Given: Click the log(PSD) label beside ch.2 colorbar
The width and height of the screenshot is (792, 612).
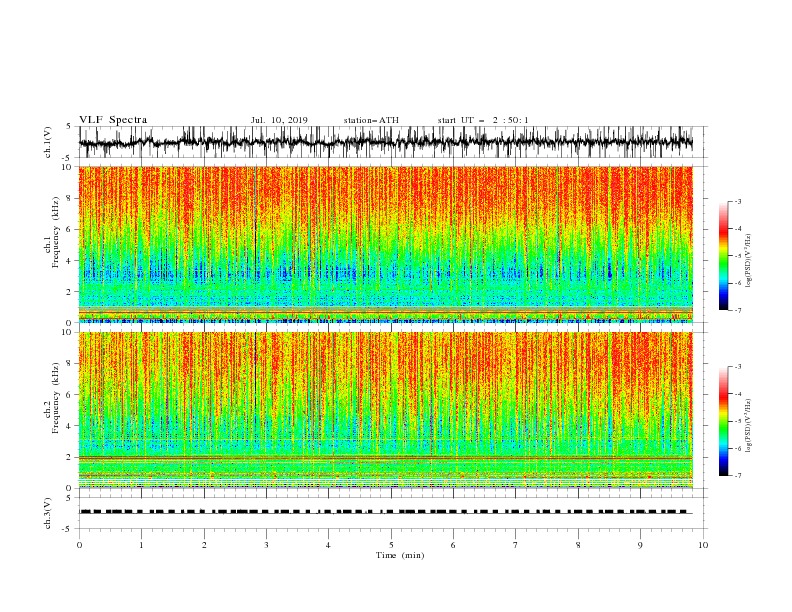Looking at the screenshot, I should pyautogui.click(x=749, y=426).
